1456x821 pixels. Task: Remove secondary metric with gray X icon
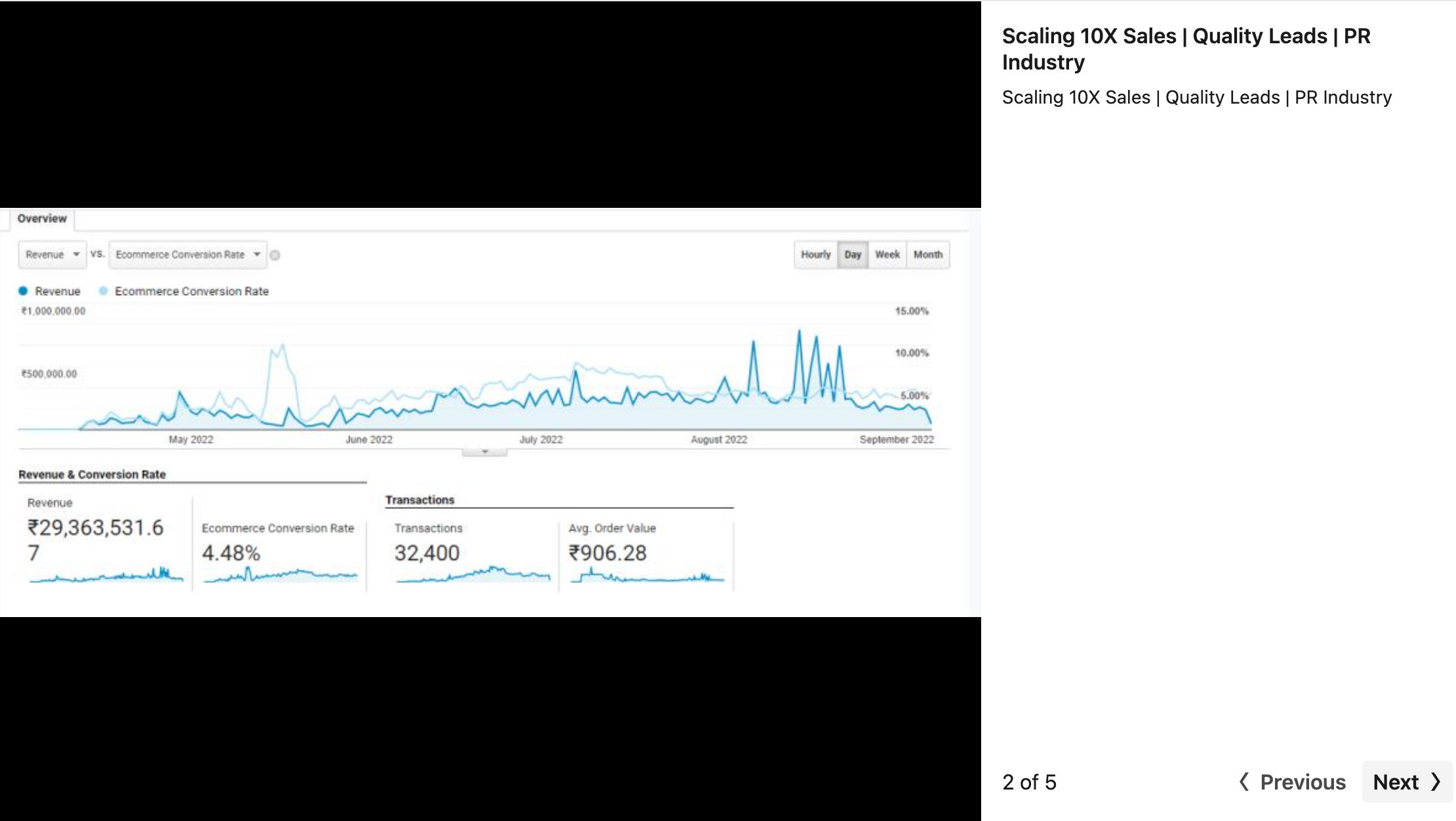[x=275, y=256]
